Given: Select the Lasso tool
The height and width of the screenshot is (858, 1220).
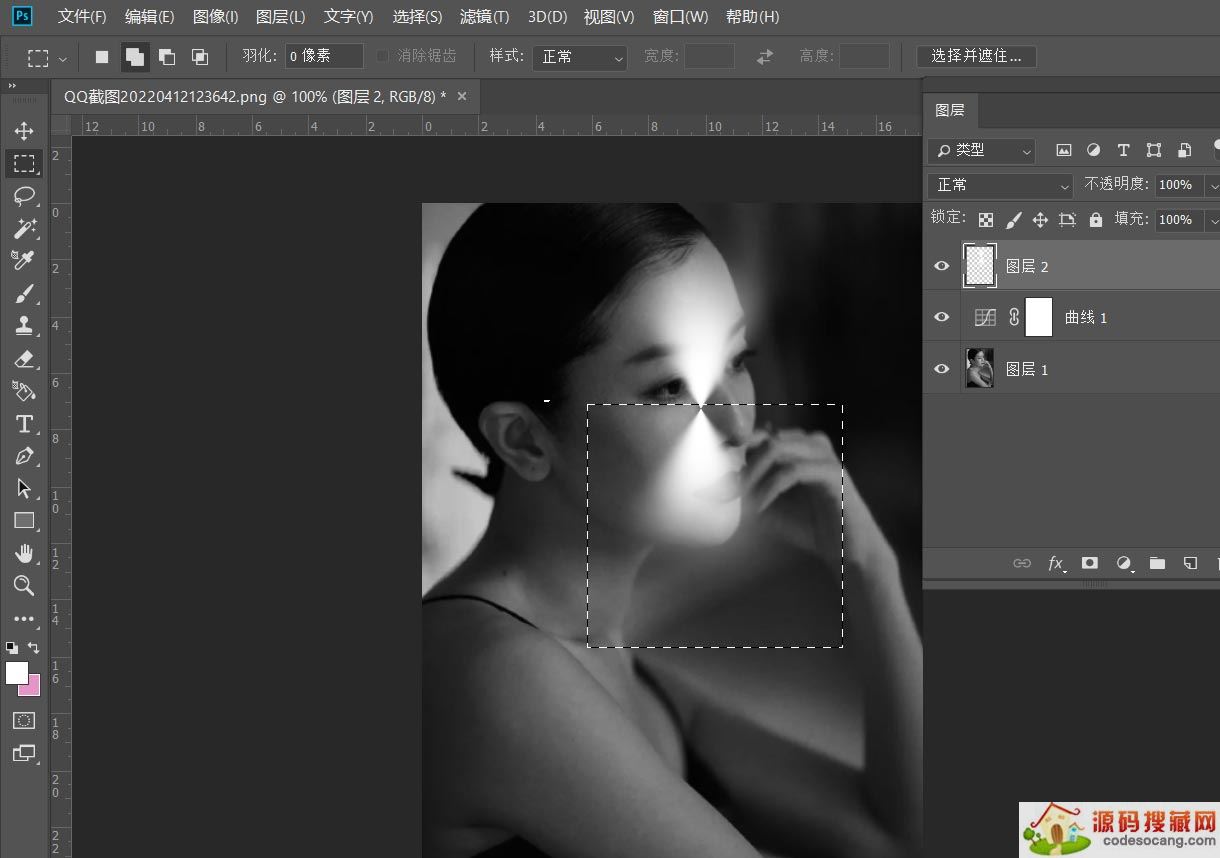Looking at the screenshot, I should click(24, 196).
